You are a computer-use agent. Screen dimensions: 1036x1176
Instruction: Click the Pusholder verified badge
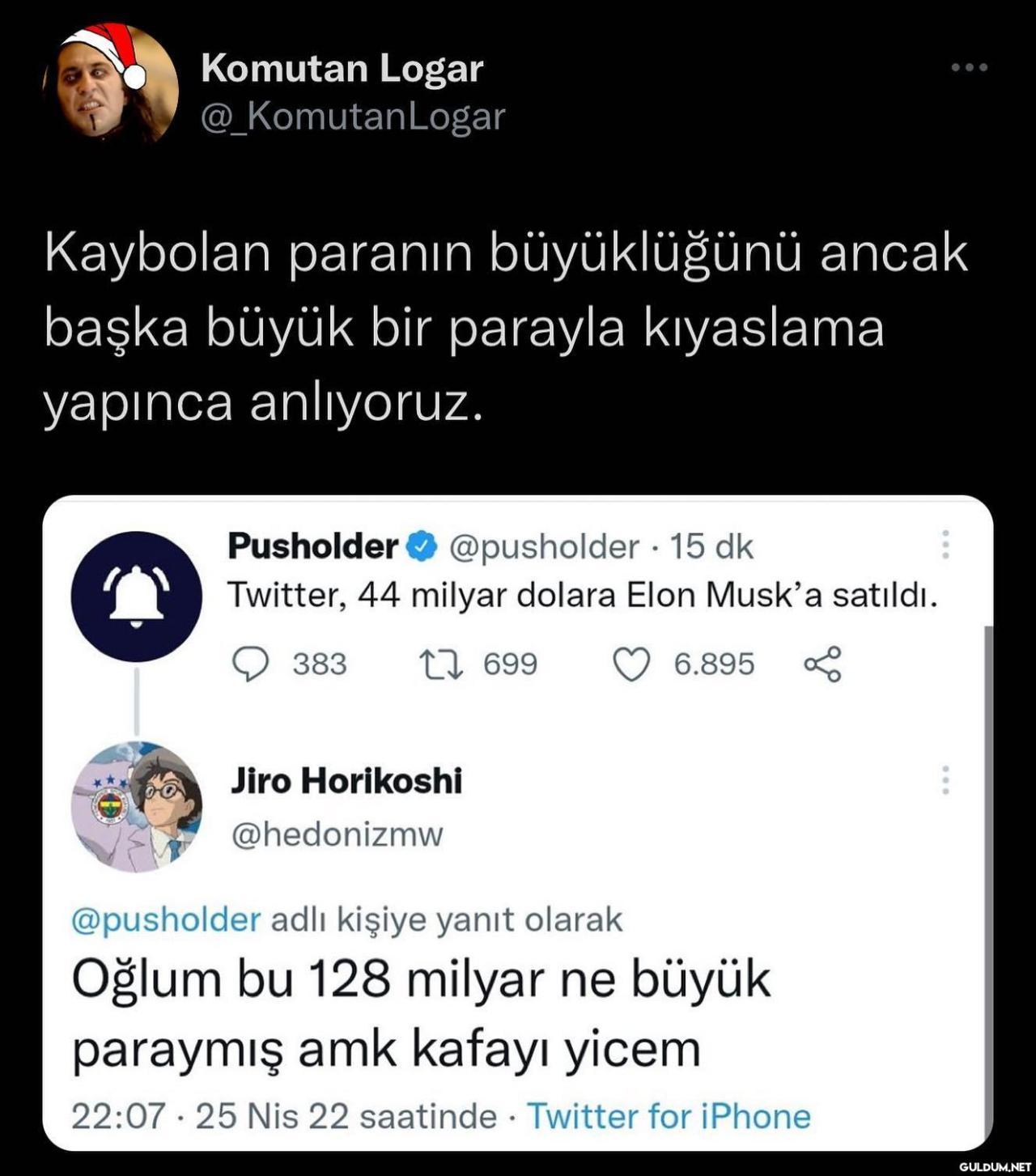click(421, 547)
